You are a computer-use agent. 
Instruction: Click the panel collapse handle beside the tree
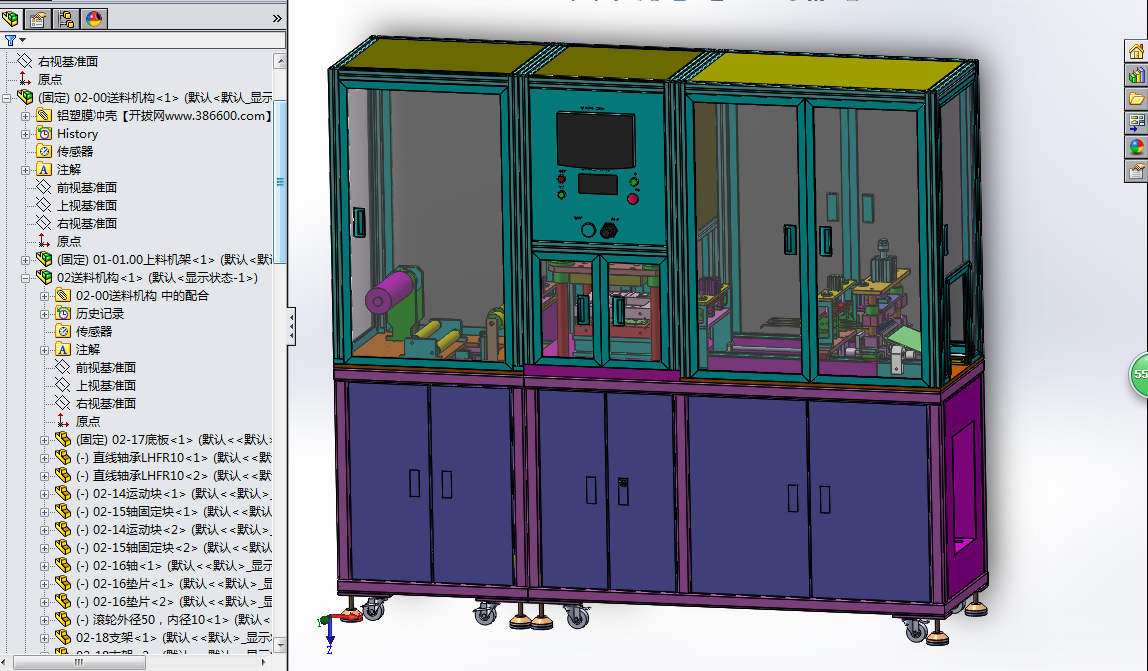point(292,326)
